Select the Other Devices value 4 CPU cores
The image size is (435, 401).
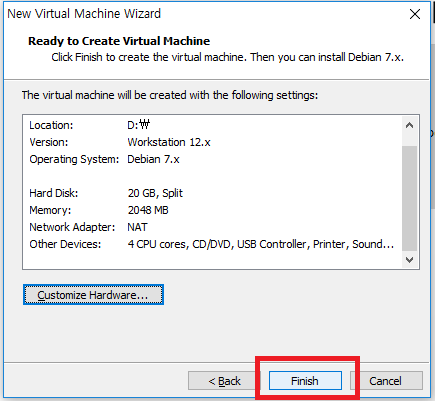pos(157,244)
